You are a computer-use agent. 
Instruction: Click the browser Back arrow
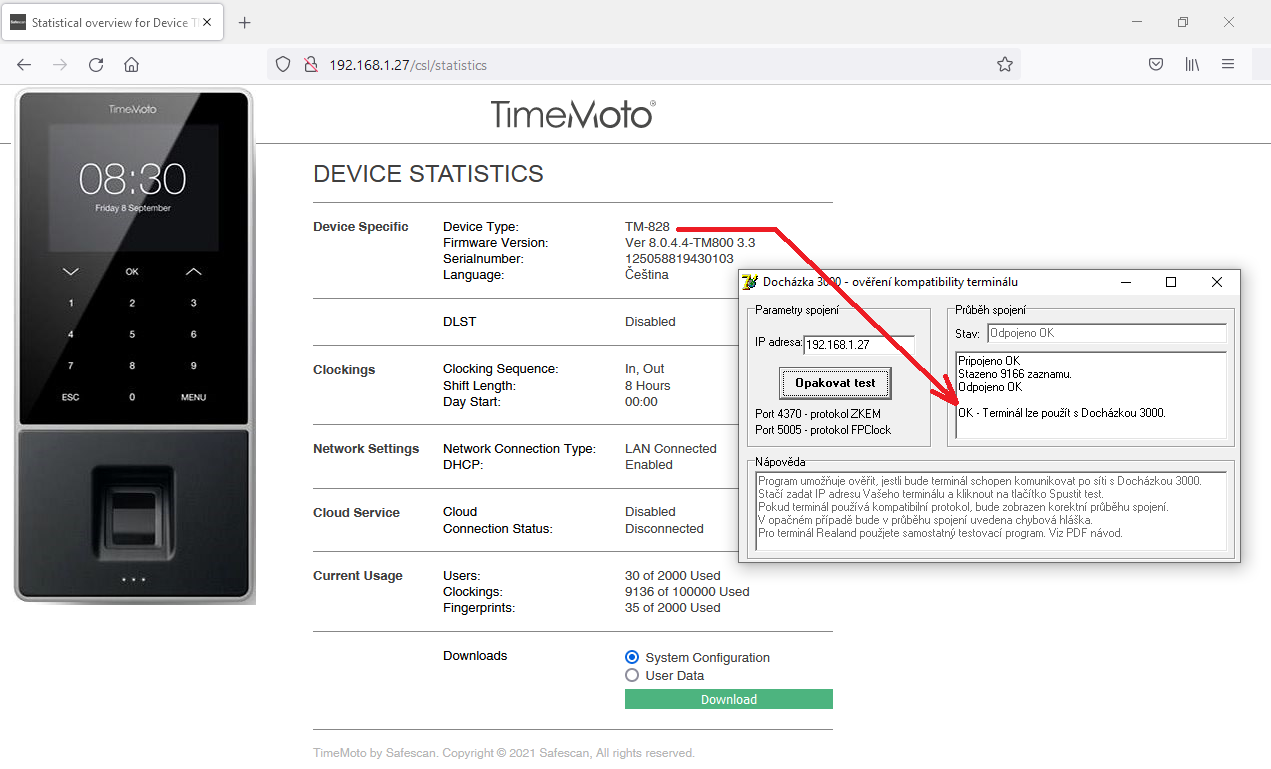(24, 65)
